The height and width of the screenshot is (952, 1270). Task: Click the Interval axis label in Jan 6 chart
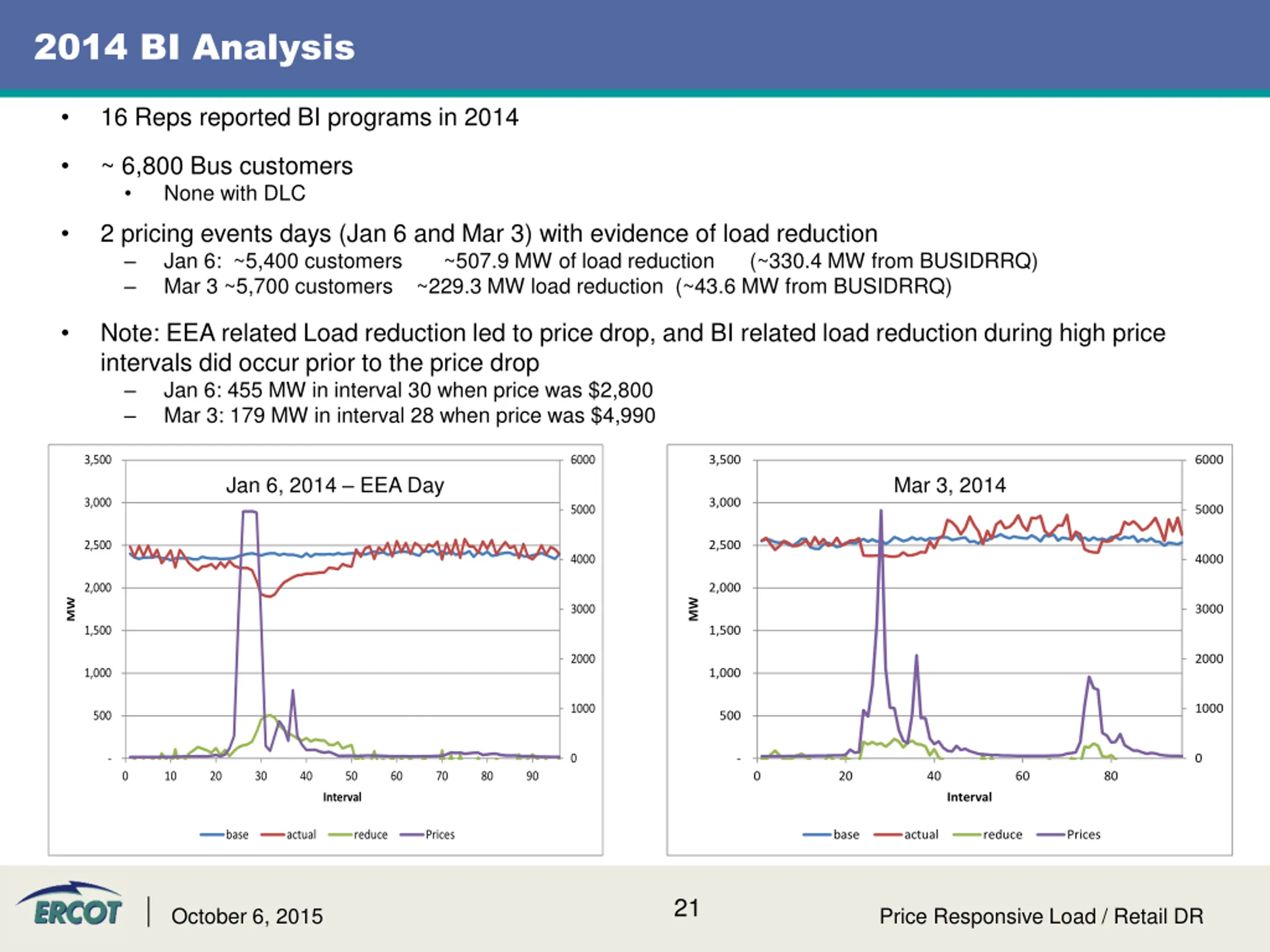[342, 797]
